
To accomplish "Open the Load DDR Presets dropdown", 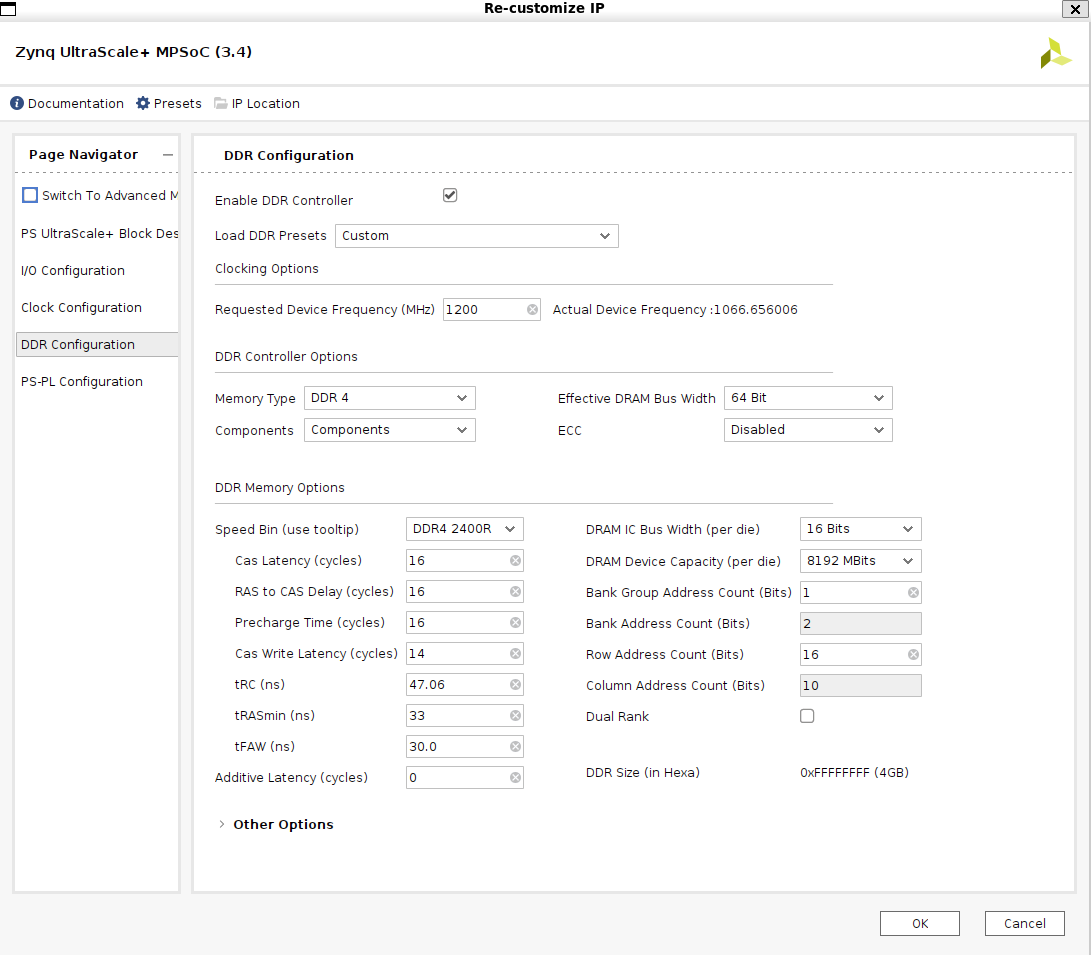I will pos(477,236).
